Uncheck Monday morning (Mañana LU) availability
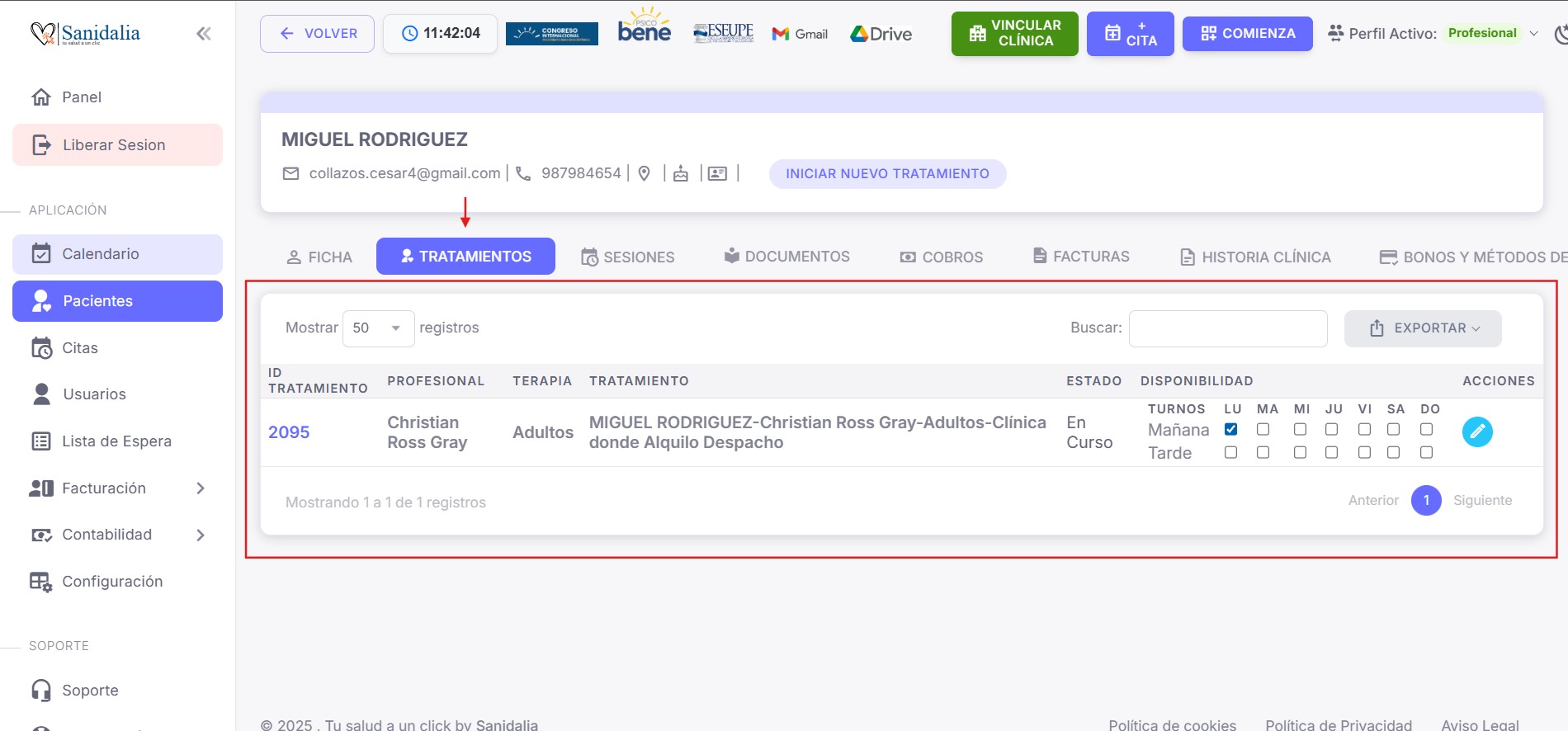This screenshot has width=1568, height=731. point(1230,429)
